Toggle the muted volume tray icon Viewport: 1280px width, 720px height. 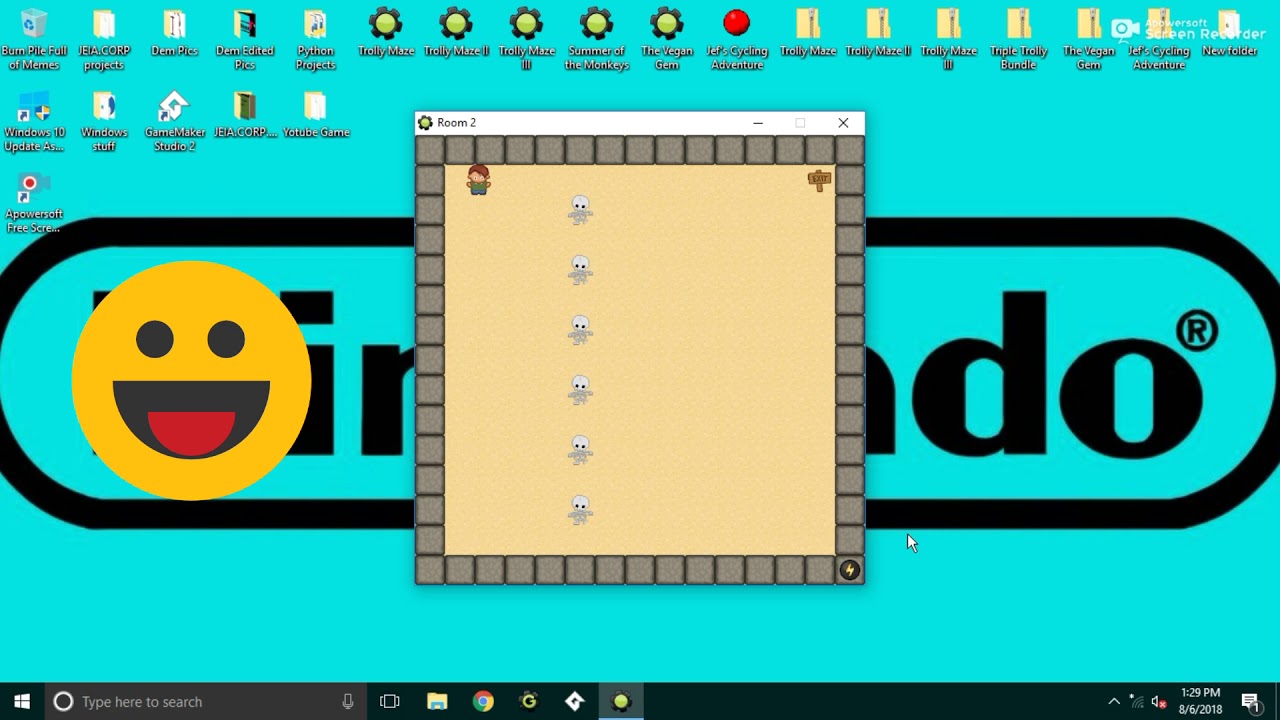coord(1159,701)
